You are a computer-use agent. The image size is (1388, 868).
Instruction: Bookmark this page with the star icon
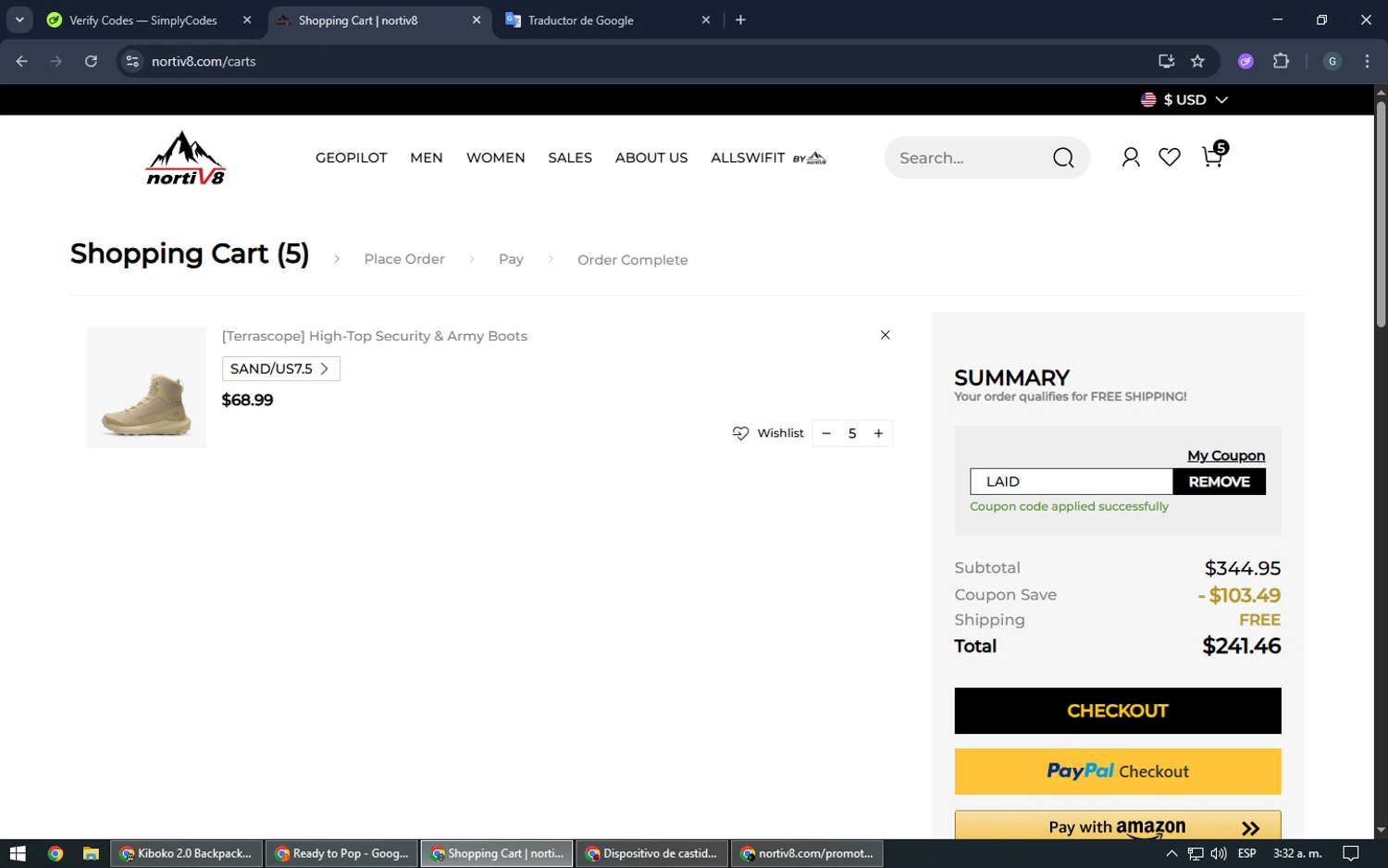point(1197,61)
